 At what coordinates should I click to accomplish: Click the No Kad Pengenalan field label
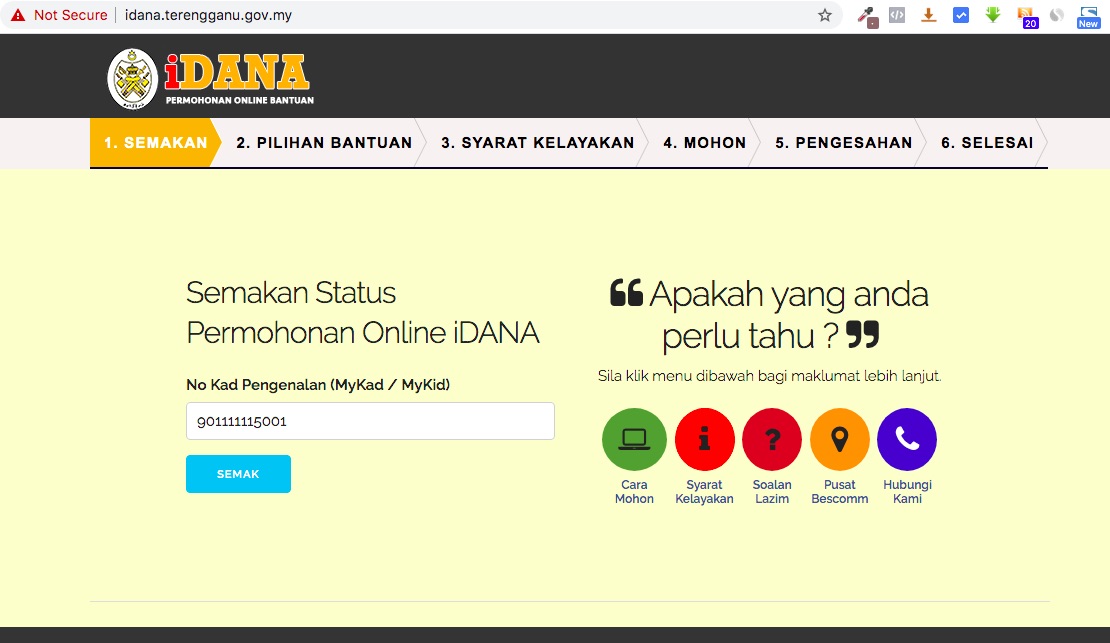coord(318,385)
